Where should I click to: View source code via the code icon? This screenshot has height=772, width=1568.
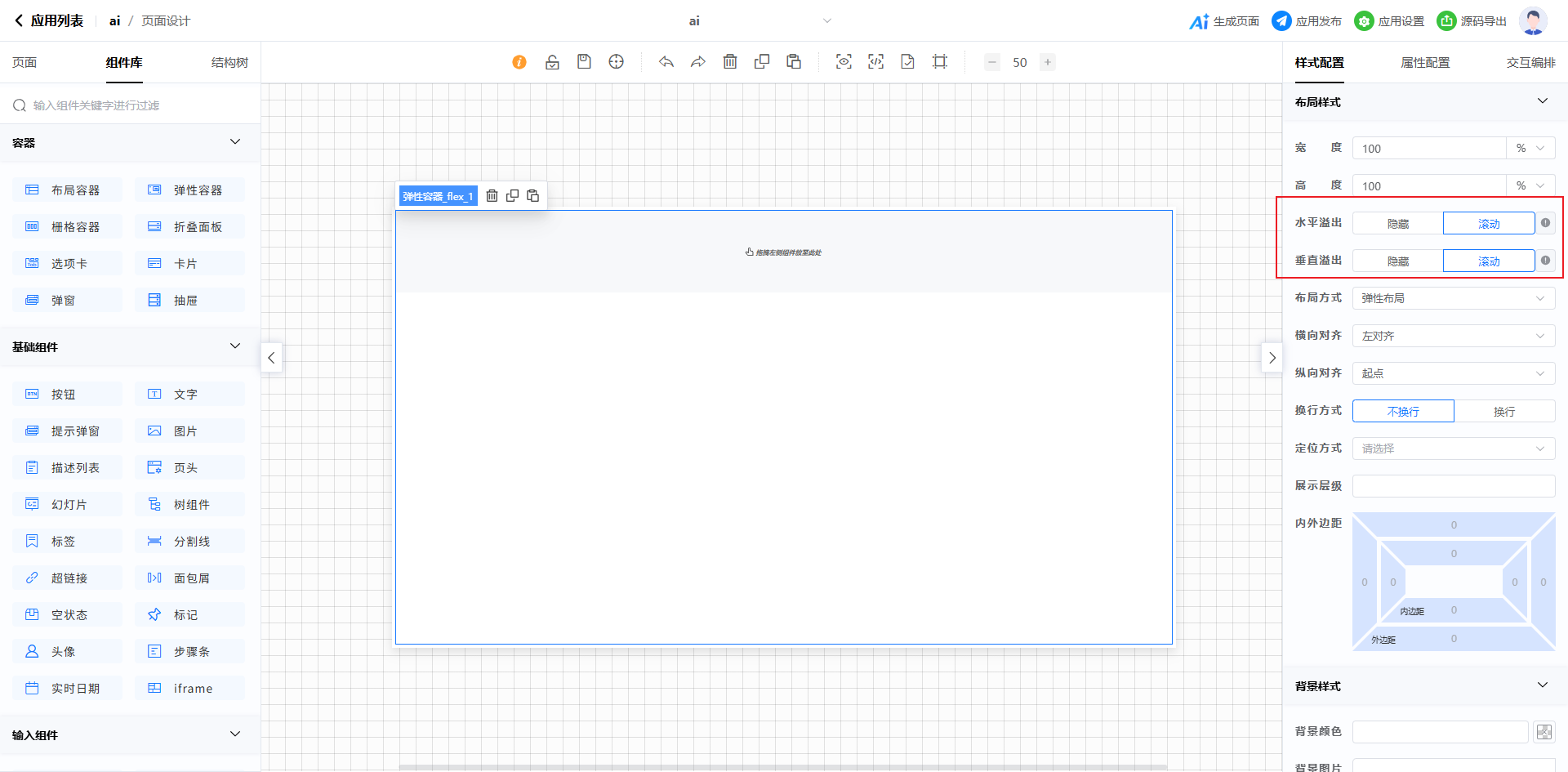tap(875, 62)
